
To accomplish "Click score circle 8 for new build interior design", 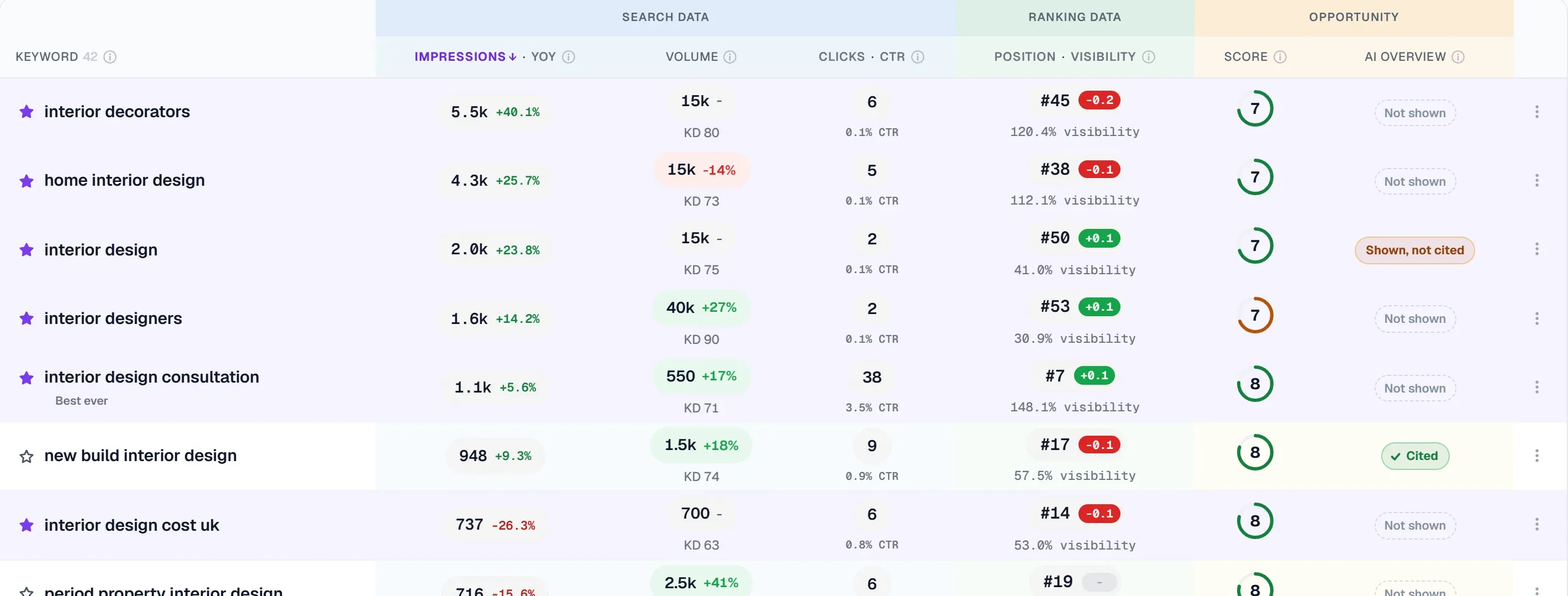I will [1255, 452].
